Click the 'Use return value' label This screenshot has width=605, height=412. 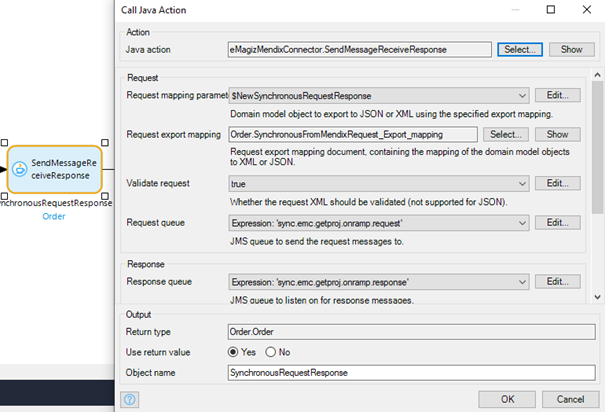click(158, 352)
